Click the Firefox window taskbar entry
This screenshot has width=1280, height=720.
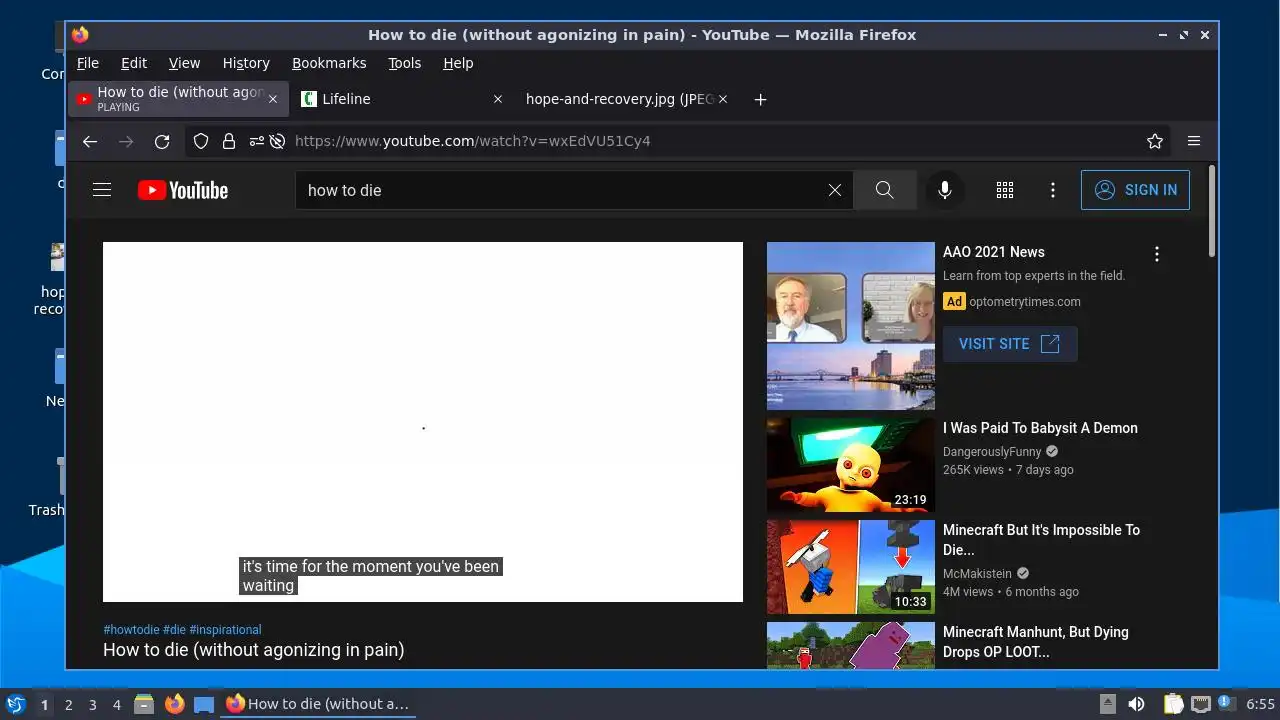coord(318,704)
